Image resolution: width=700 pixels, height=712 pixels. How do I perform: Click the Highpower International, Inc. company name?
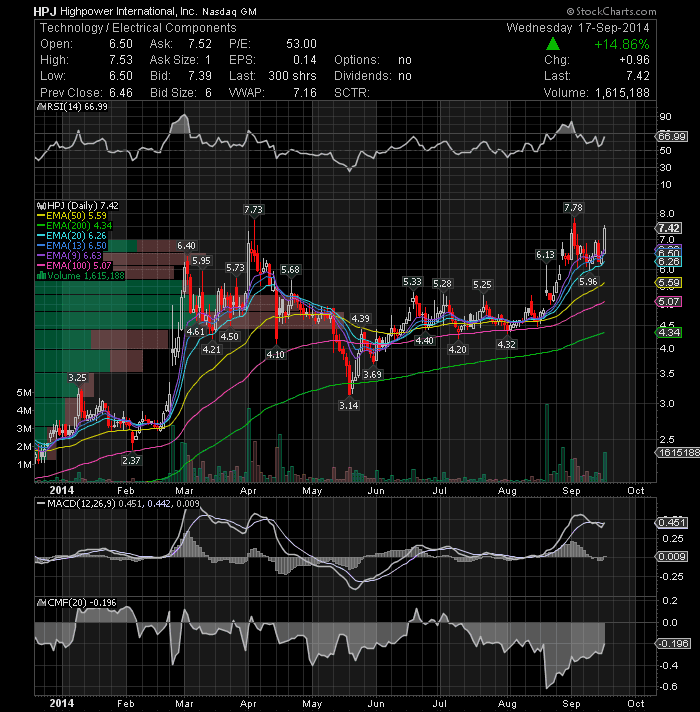129,11
